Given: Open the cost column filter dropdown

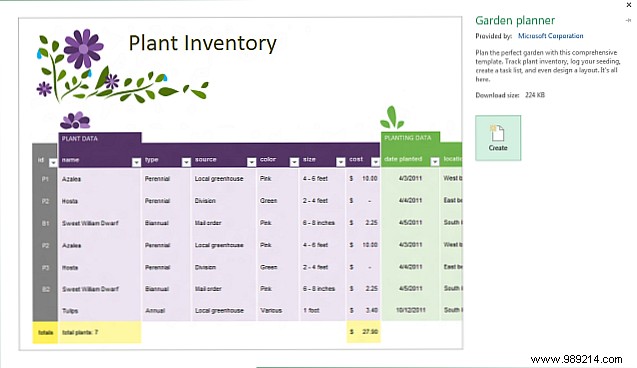Looking at the screenshot, I should 375,162.
